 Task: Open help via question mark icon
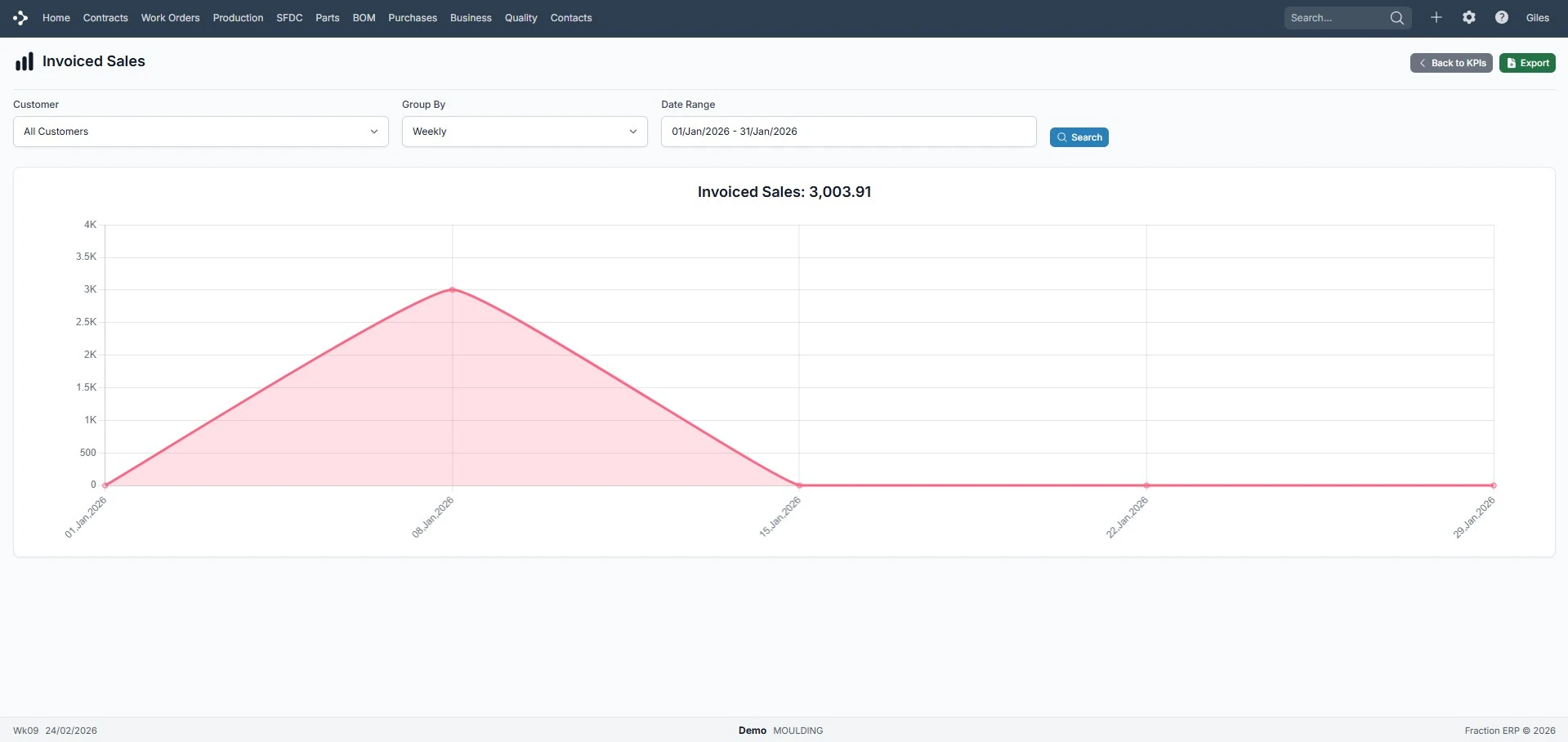point(1501,18)
